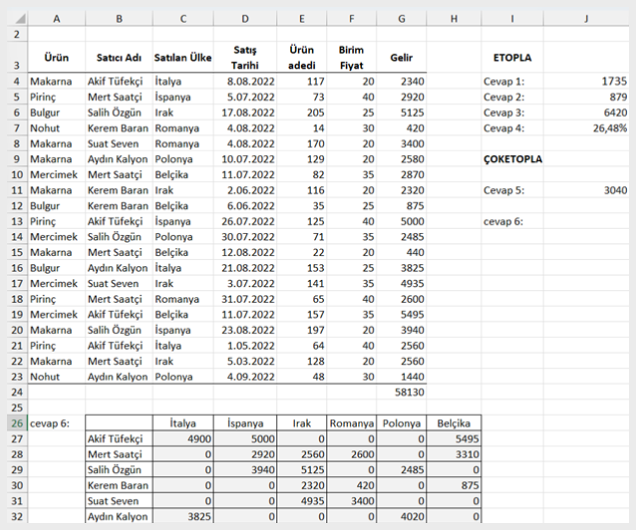The width and height of the screenshot is (636, 530).
Task: Click the cevap 6: label in row 26
Action: [x=56, y=423]
